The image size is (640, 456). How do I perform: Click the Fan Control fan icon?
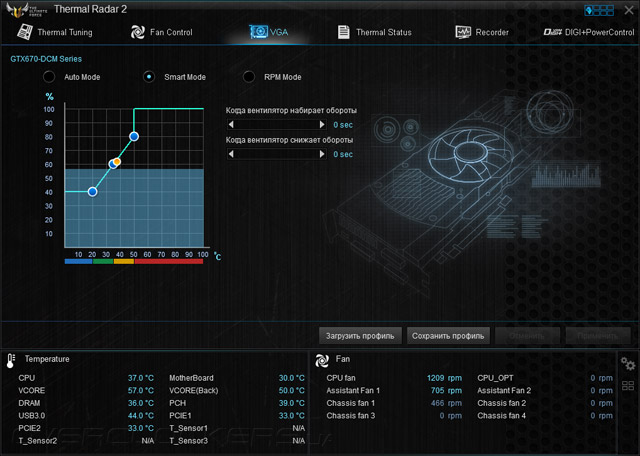(138, 32)
